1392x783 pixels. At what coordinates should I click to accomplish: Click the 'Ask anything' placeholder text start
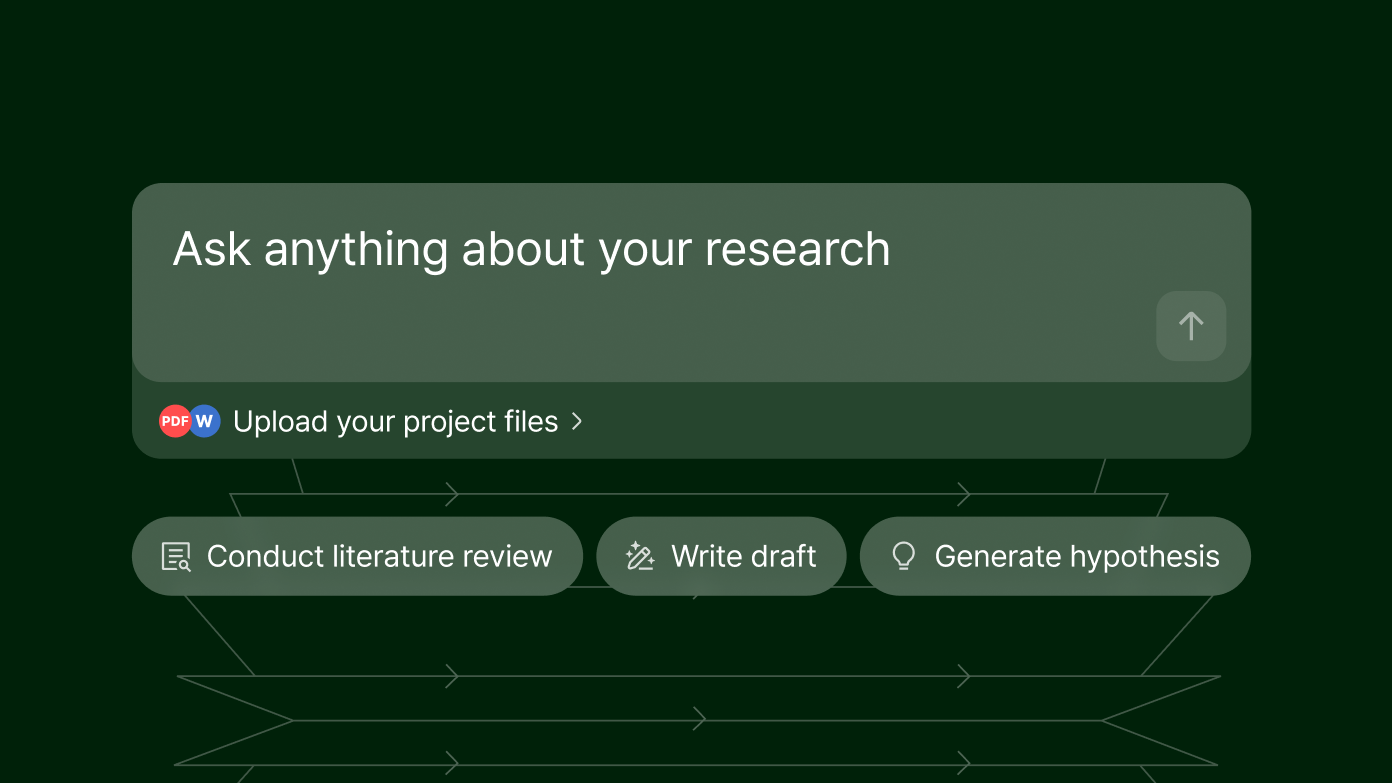coord(212,250)
